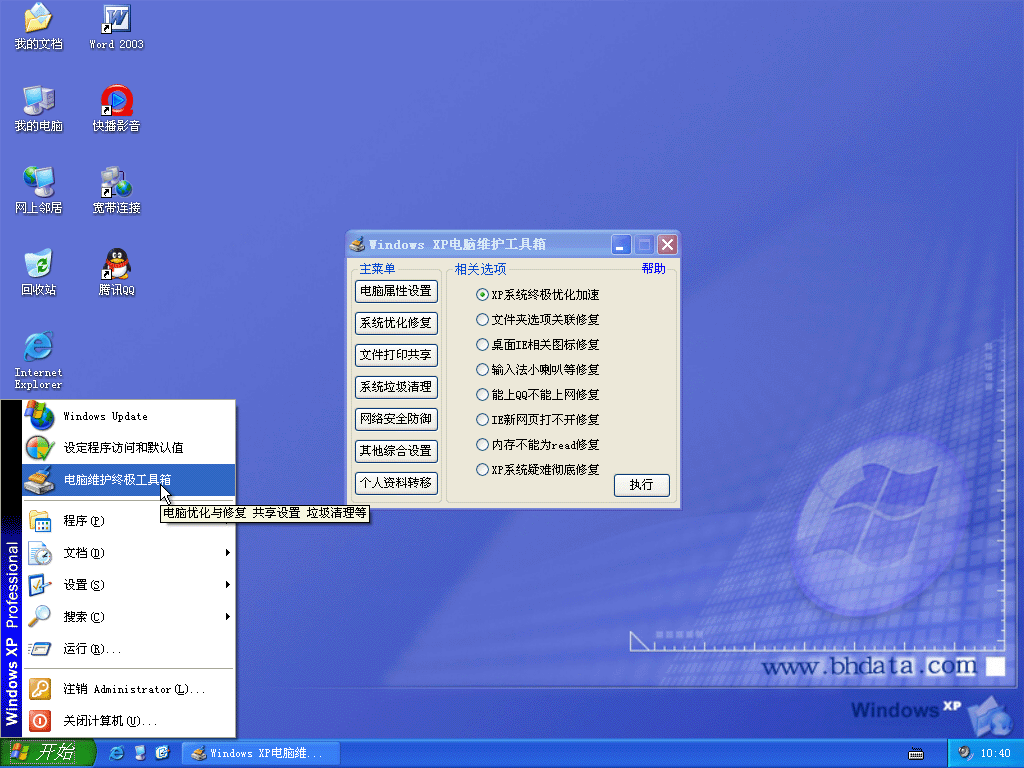Viewport: 1024px width, 768px height.
Task: Click the 文件打印共享 button
Action: click(x=396, y=355)
